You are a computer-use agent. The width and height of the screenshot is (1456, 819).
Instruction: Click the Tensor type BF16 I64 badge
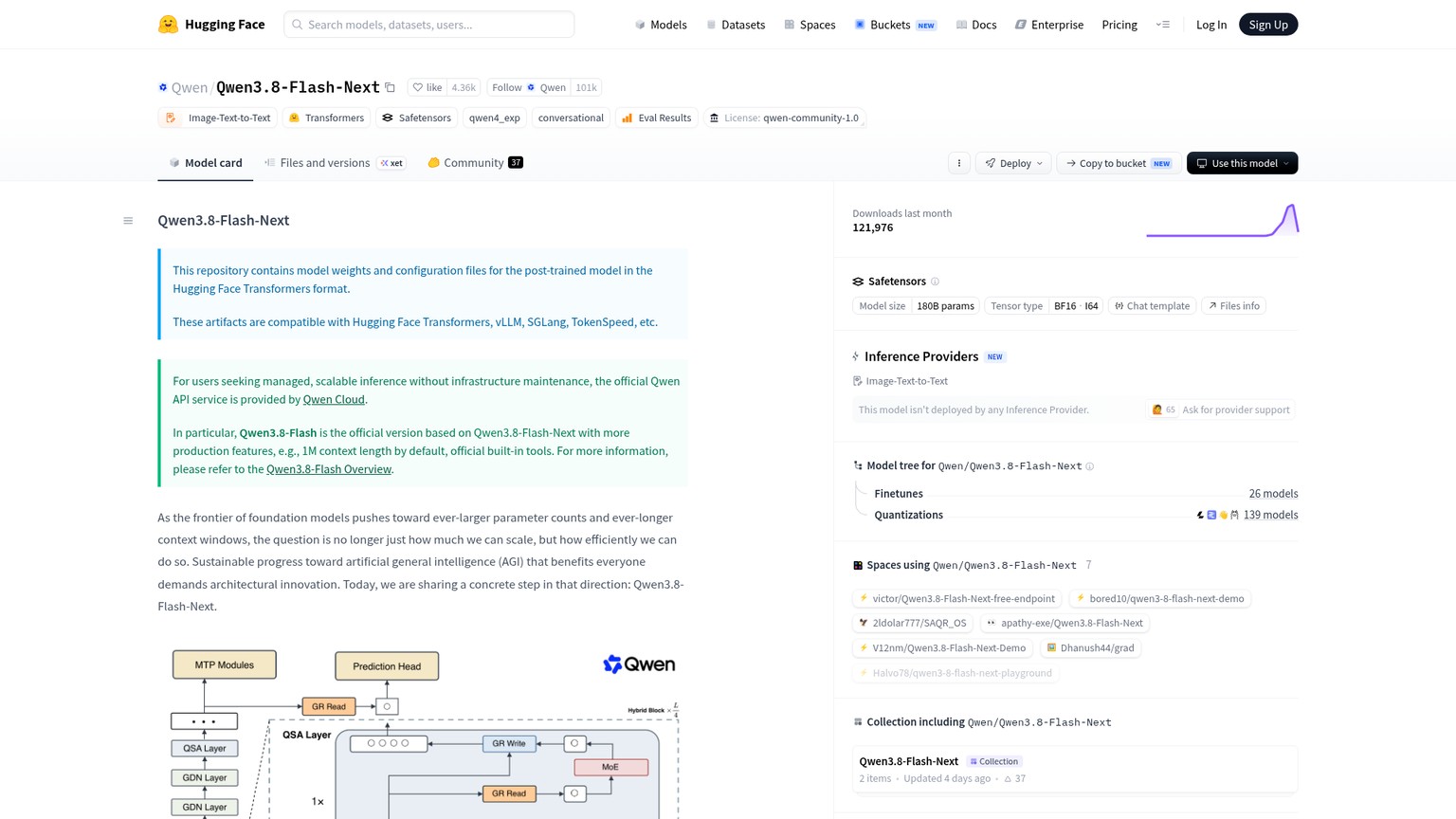[1044, 306]
